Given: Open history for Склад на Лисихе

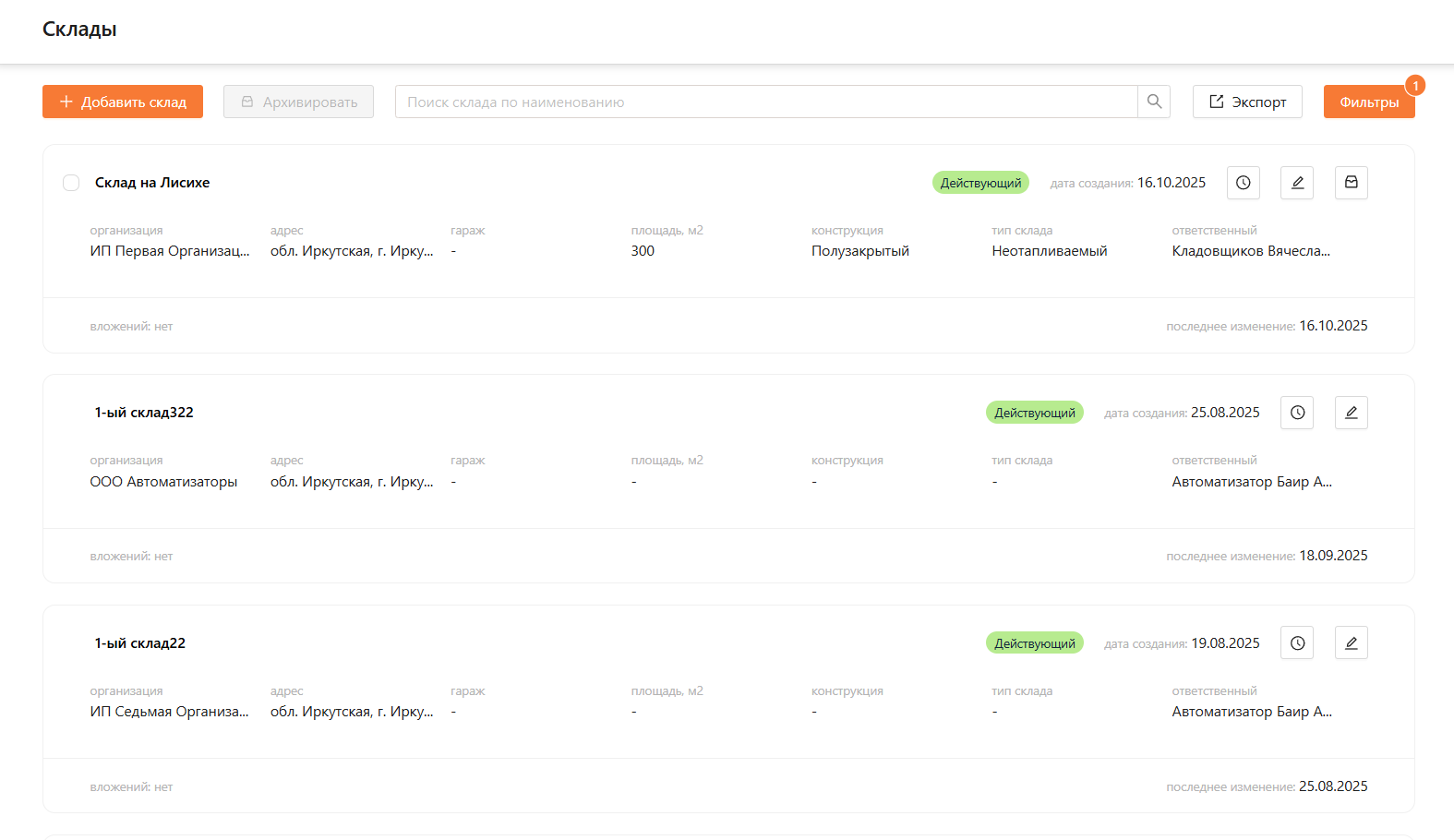Looking at the screenshot, I should (x=1244, y=183).
